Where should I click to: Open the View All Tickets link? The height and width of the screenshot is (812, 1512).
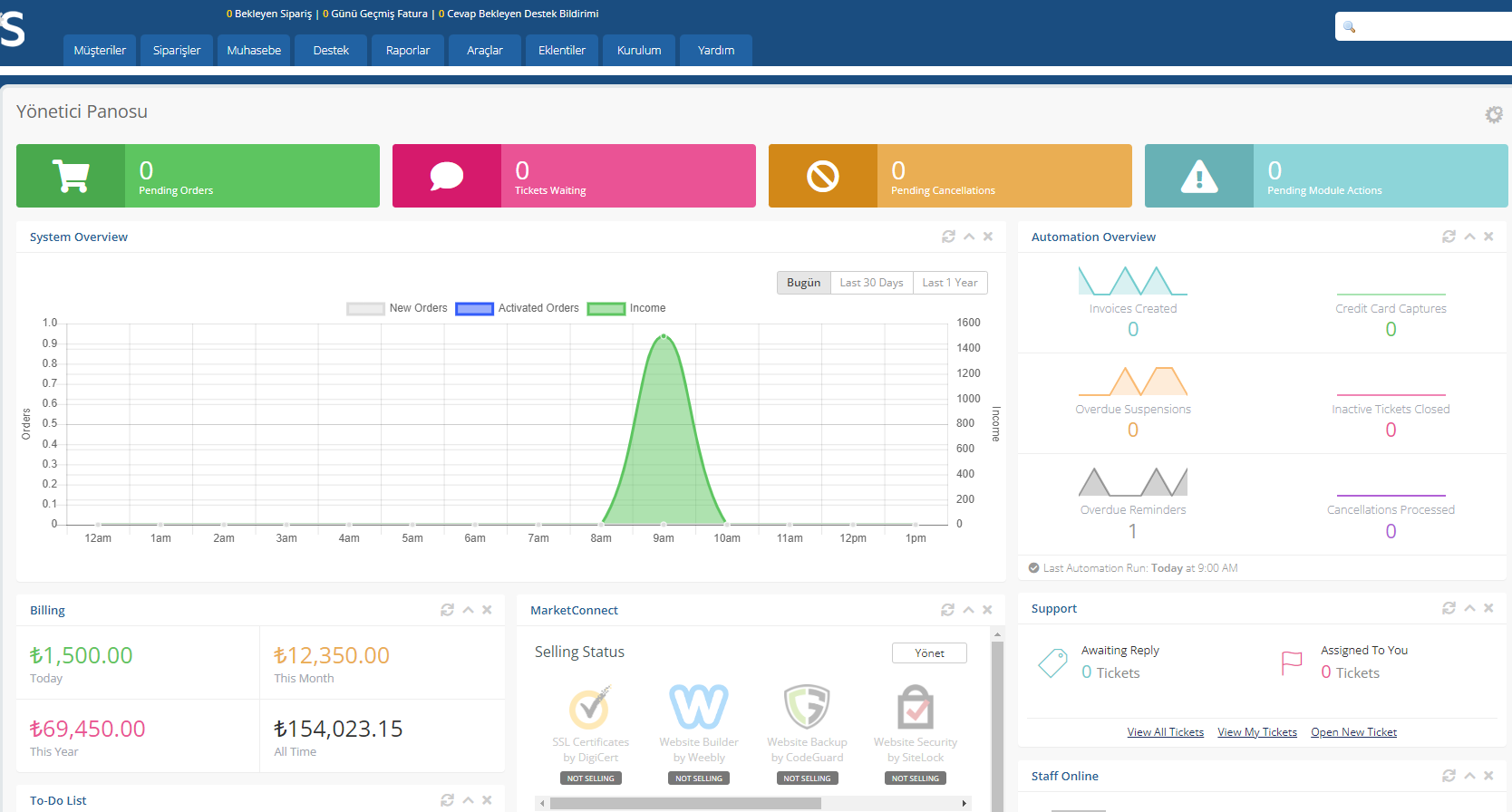pyautogui.click(x=1165, y=732)
